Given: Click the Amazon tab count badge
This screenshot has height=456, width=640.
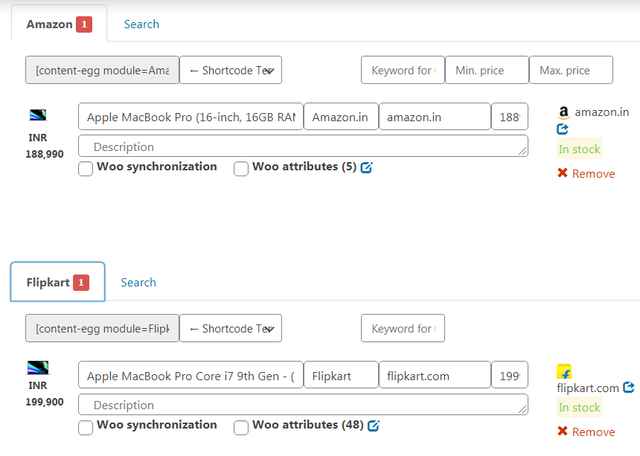Looking at the screenshot, I should [84, 24].
